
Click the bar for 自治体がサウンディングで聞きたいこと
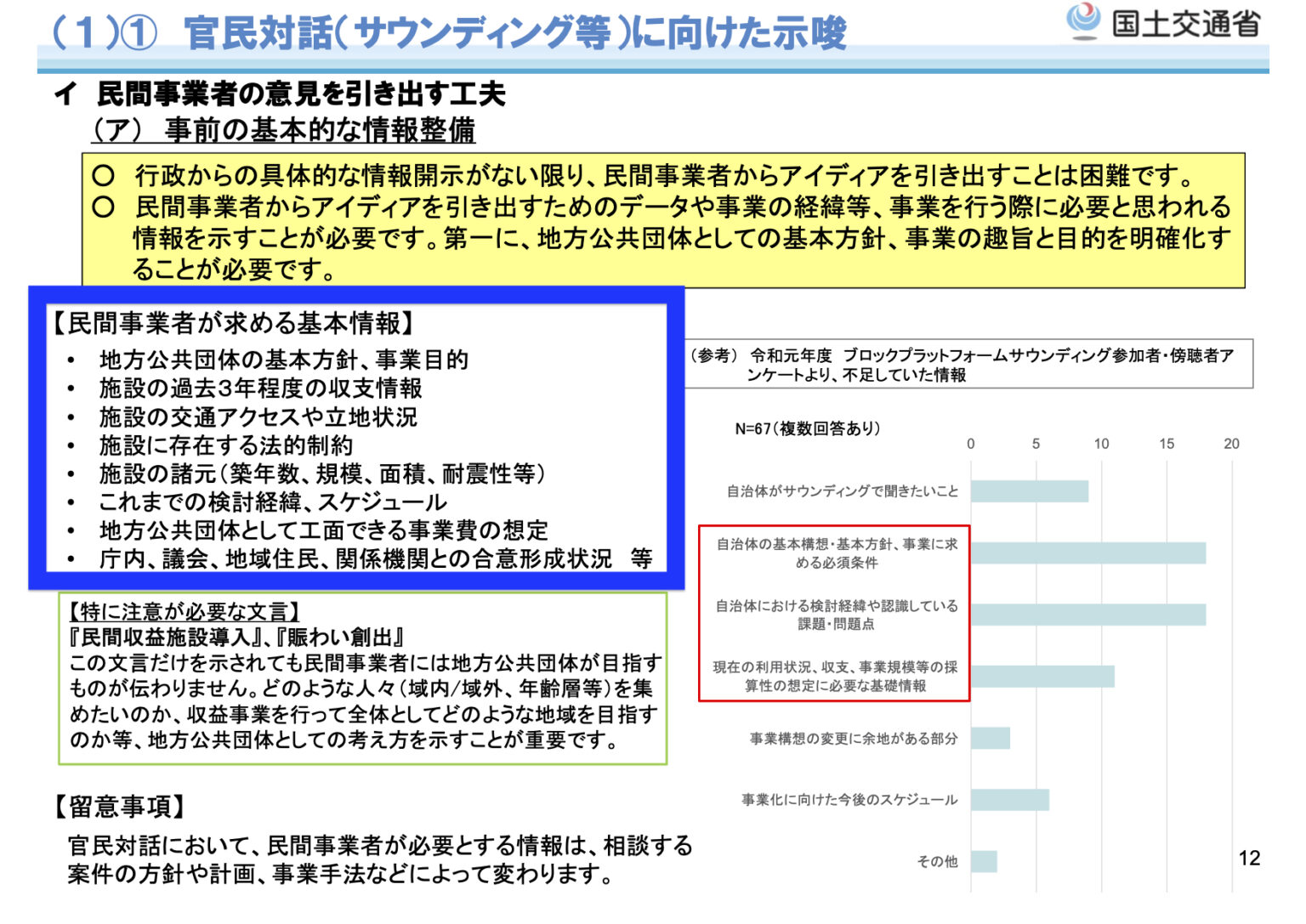(1030, 491)
